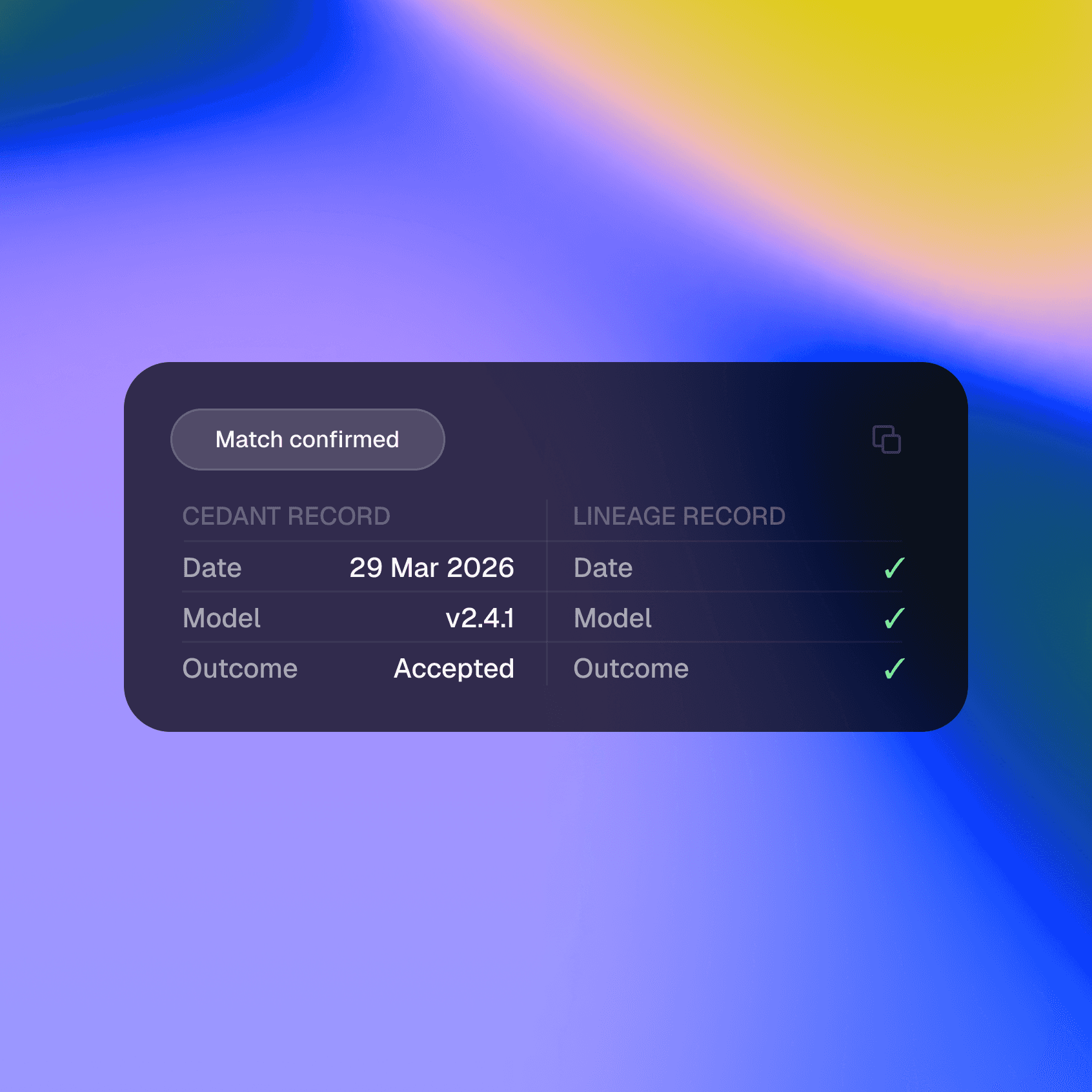Click the Date label in lineage record

(603, 568)
